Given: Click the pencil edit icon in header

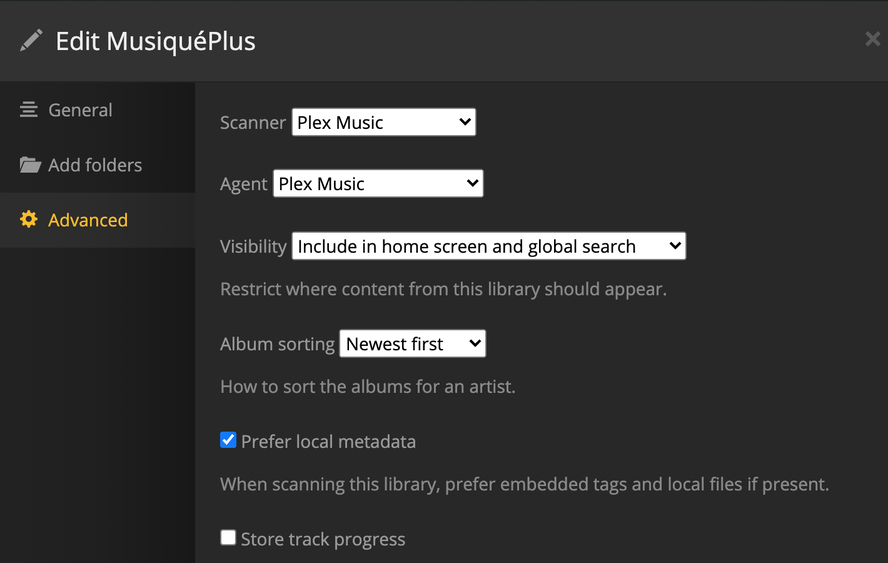Looking at the screenshot, I should [31, 40].
